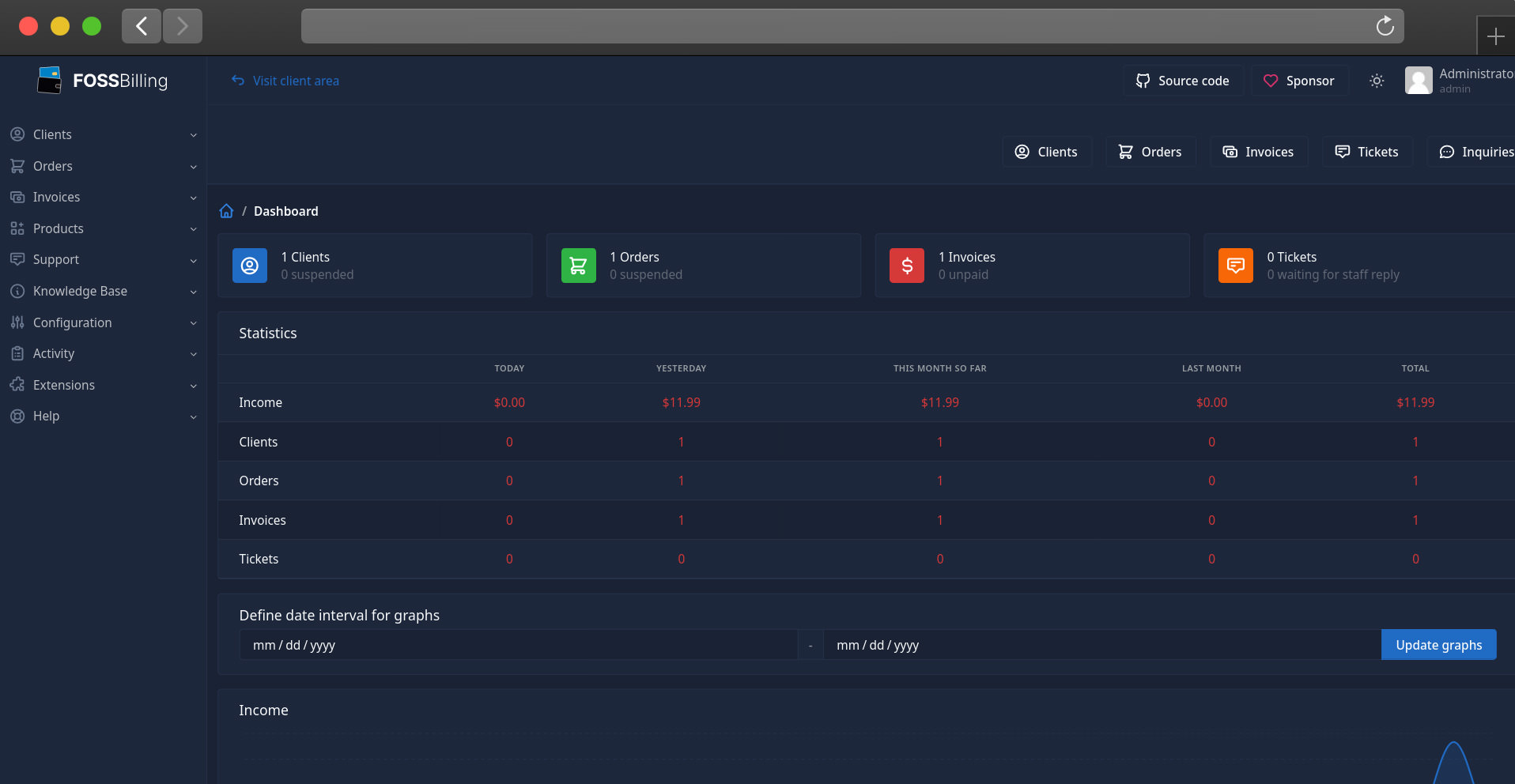The height and width of the screenshot is (784, 1515).
Task: Click the blue Clients stat card icon
Action: [250, 266]
